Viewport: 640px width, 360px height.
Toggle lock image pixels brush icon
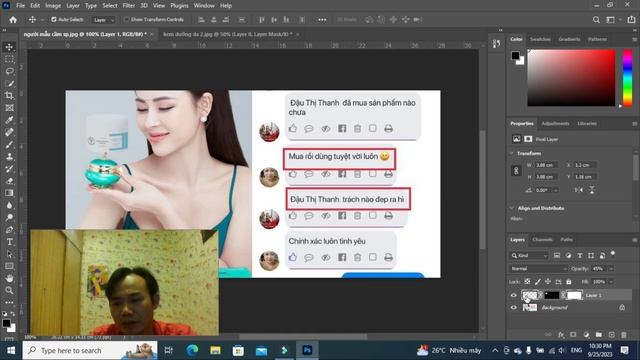[538, 282]
